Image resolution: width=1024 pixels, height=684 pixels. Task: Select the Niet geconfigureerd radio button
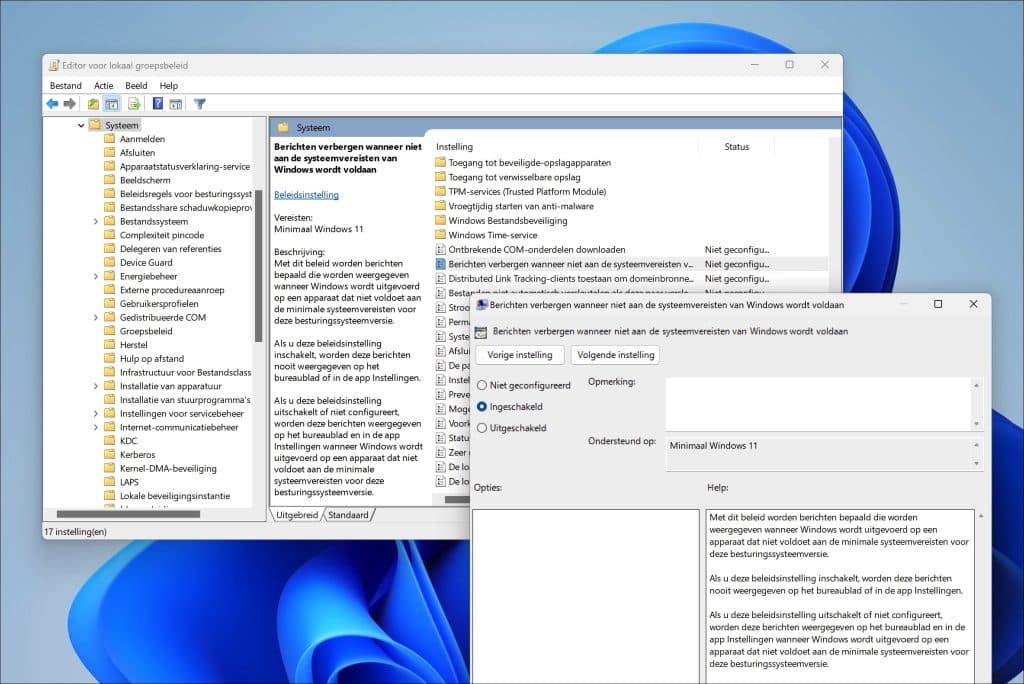(x=482, y=385)
